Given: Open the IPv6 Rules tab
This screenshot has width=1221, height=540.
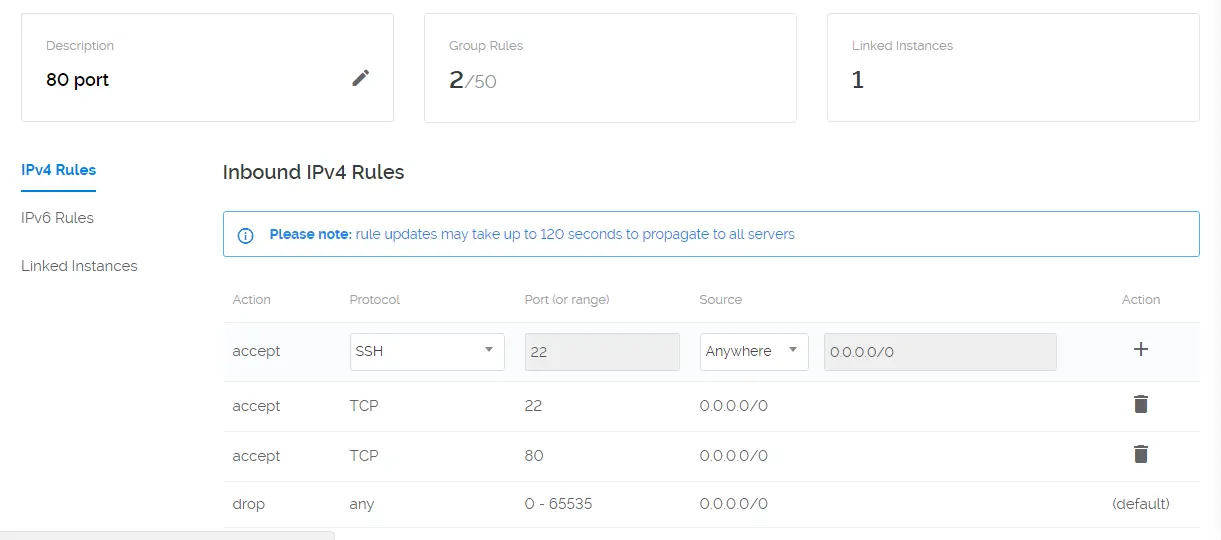Looking at the screenshot, I should point(57,218).
